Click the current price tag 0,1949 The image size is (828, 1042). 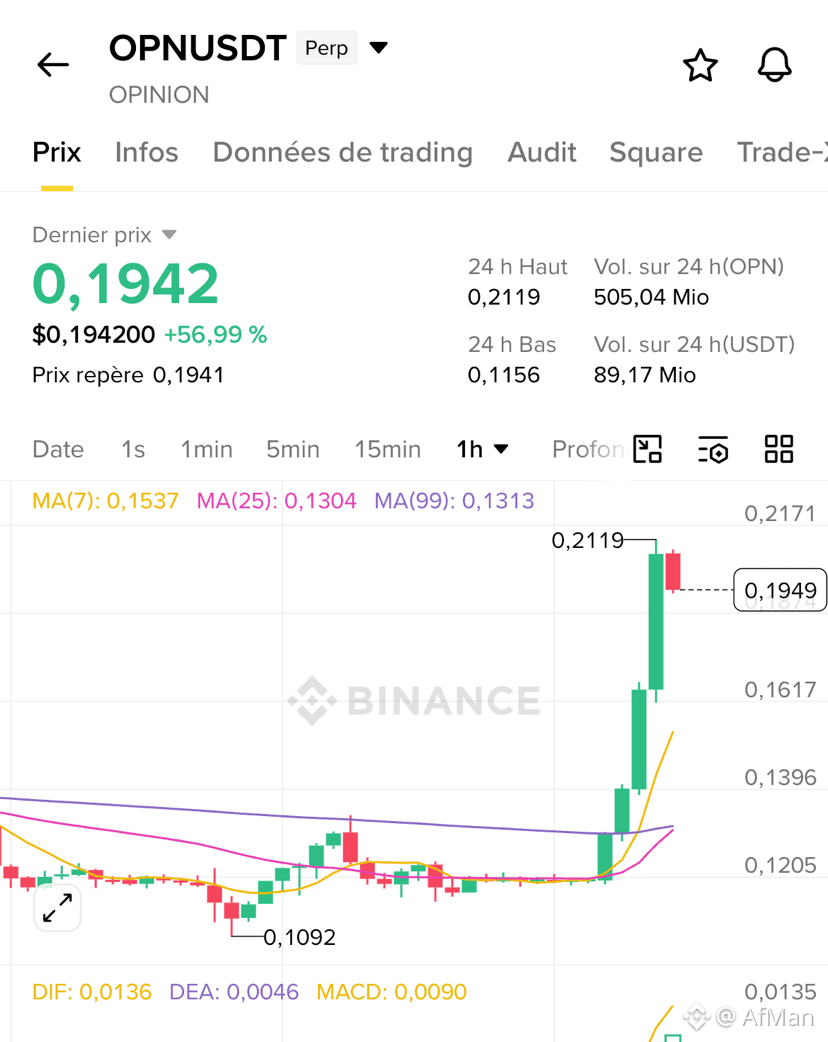click(x=780, y=589)
